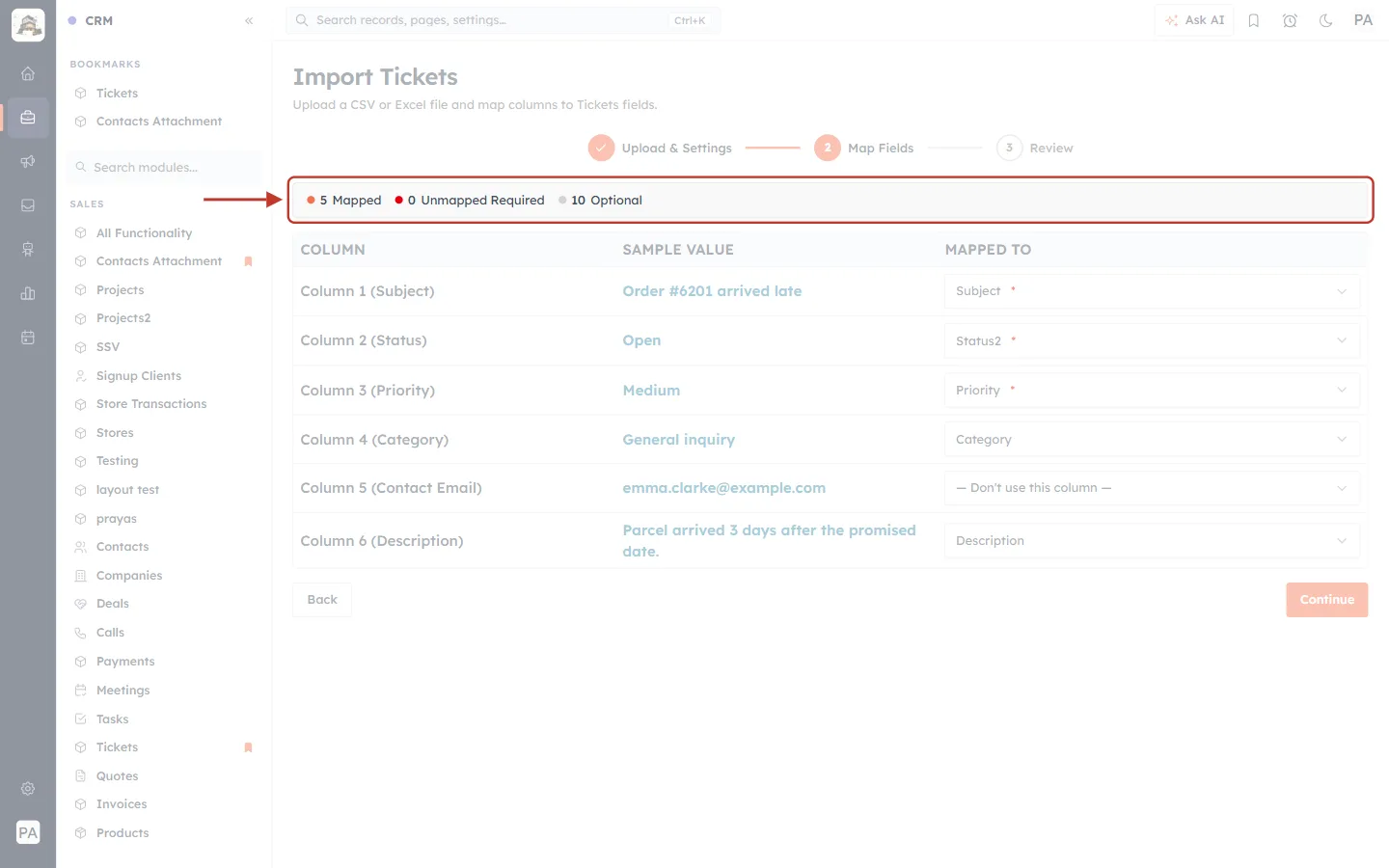Go to the Invoices module
The height and width of the screenshot is (868, 1389).
click(x=122, y=804)
